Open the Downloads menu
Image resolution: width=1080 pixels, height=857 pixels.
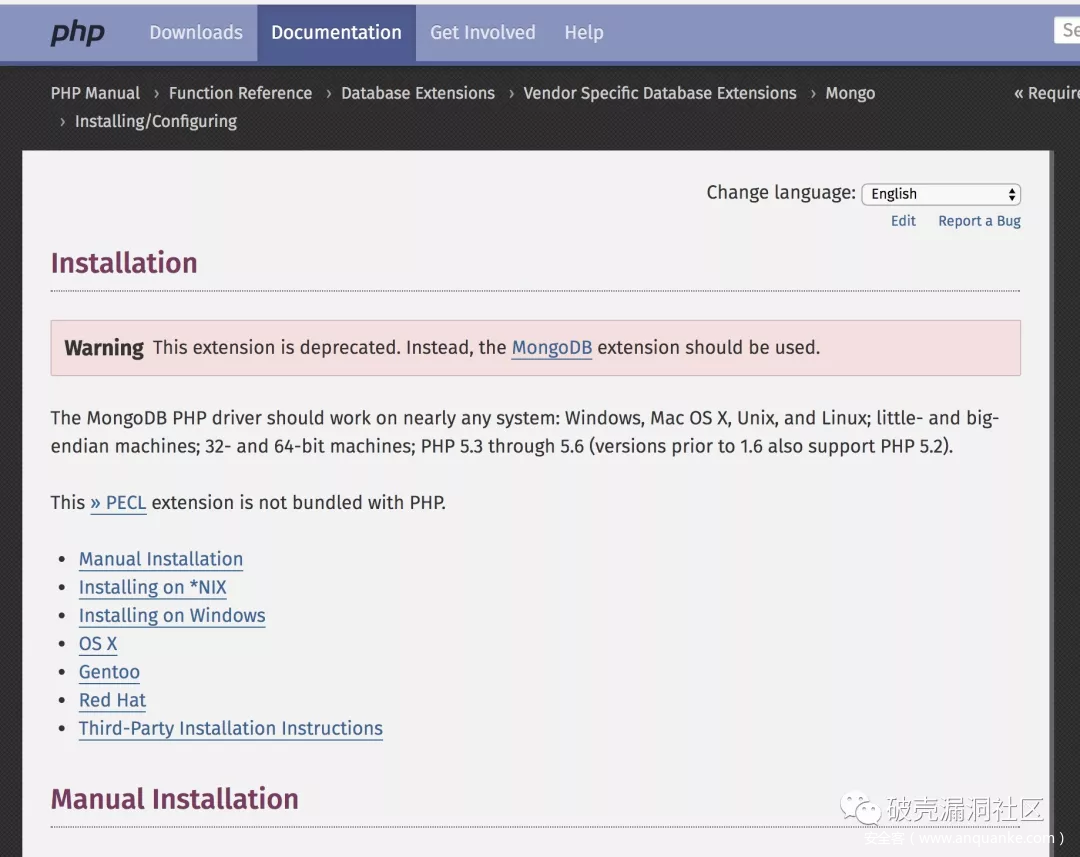(196, 32)
